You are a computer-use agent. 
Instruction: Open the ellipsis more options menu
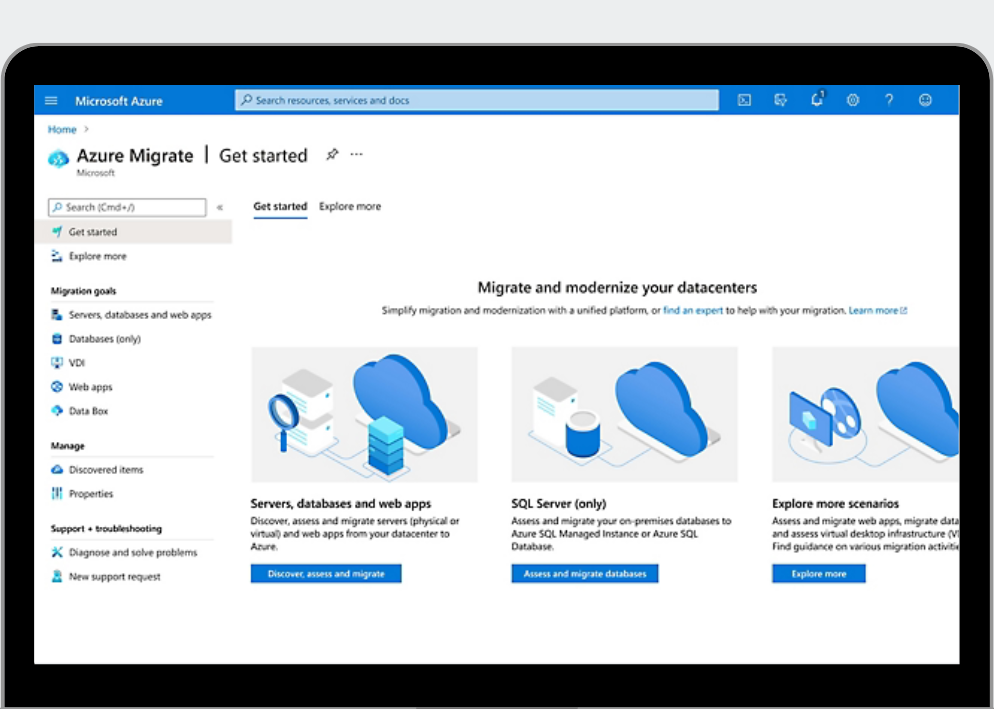[357, 154]
